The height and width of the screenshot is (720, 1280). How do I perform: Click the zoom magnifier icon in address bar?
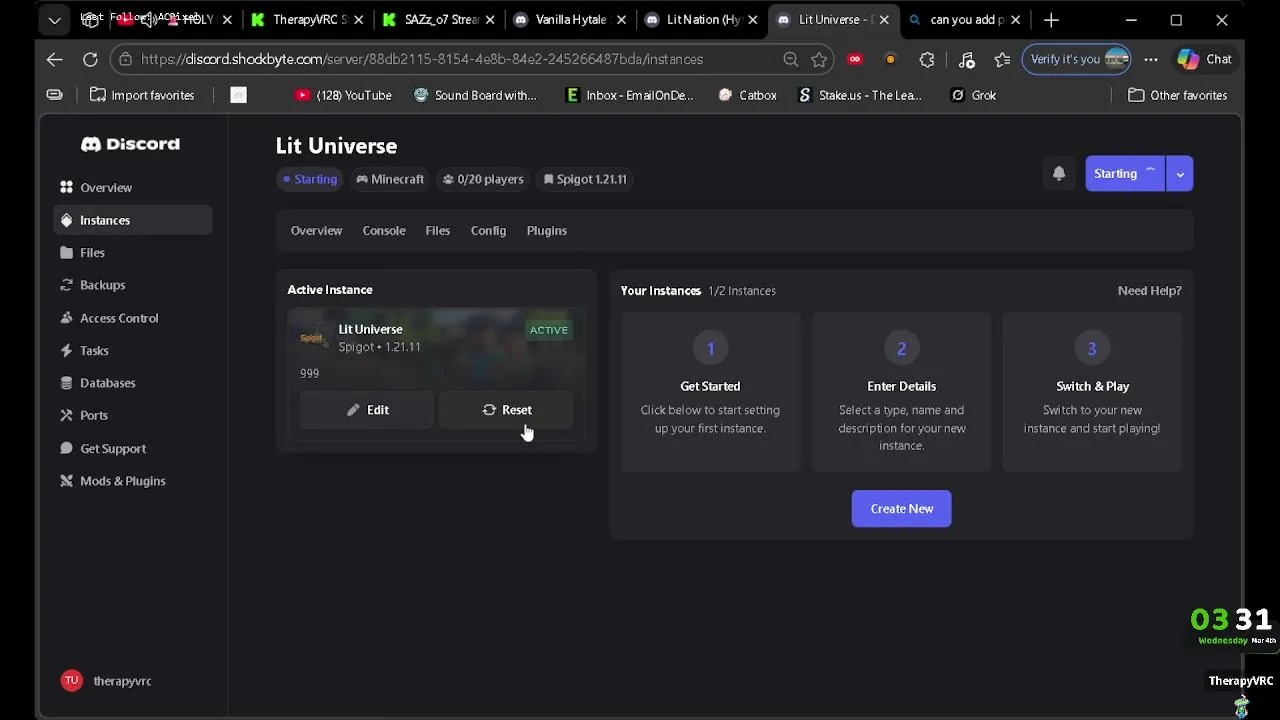point(791,59)
